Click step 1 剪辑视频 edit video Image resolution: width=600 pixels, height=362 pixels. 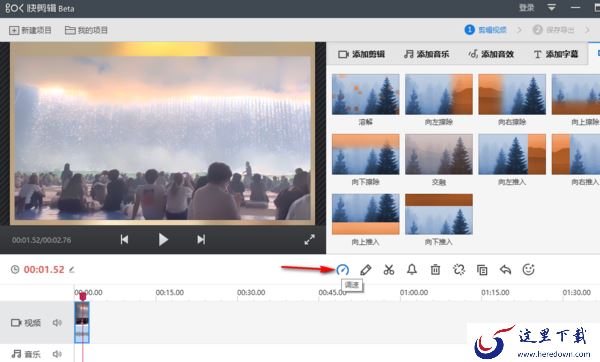pos(486,30)
